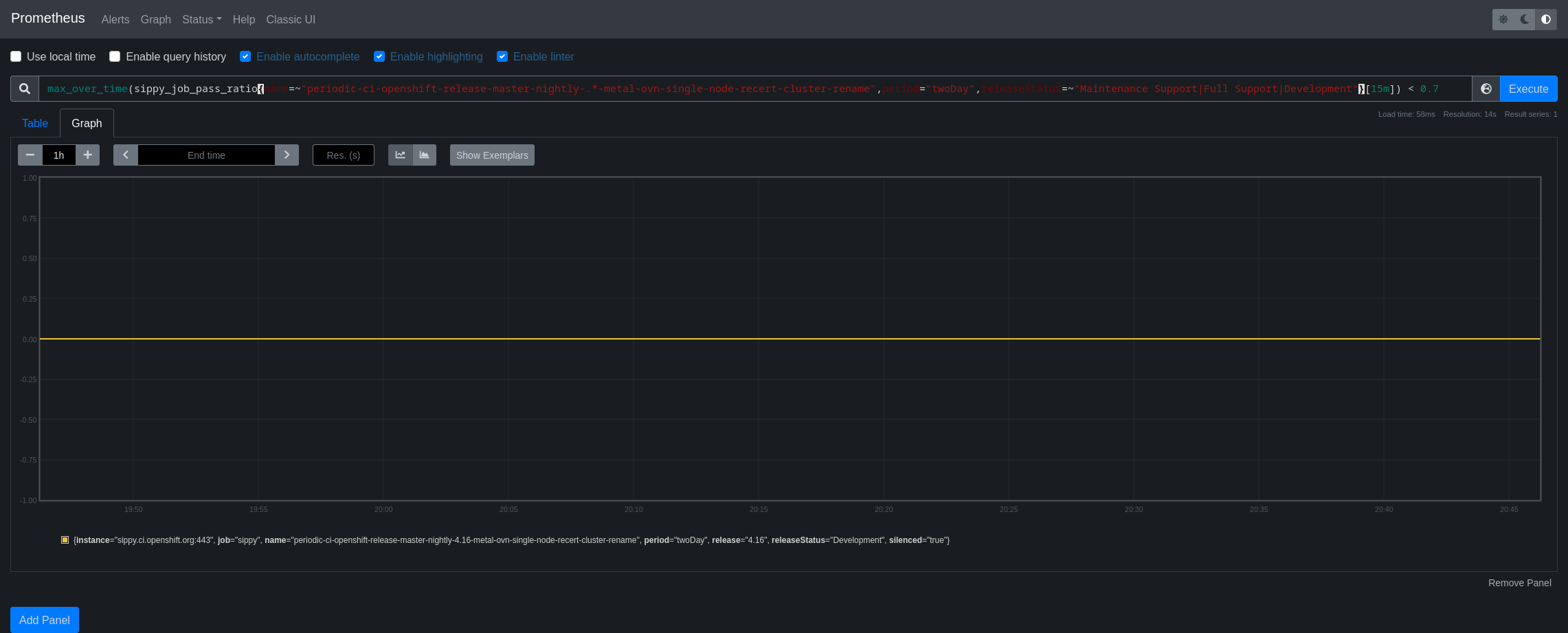Screen dimensions: 1568x633
Task: Enable the Use local time checkbox
Action: click(x=16, y=56)
